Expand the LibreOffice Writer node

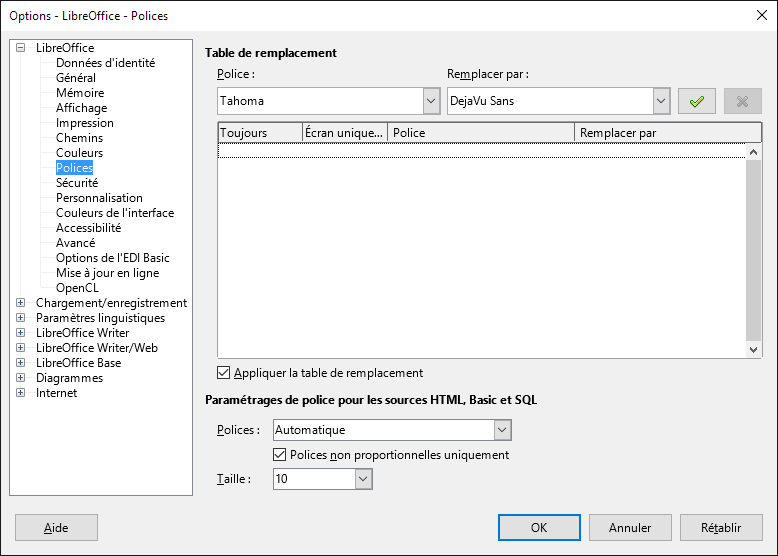pyautogui.click(x=20, y=332)
